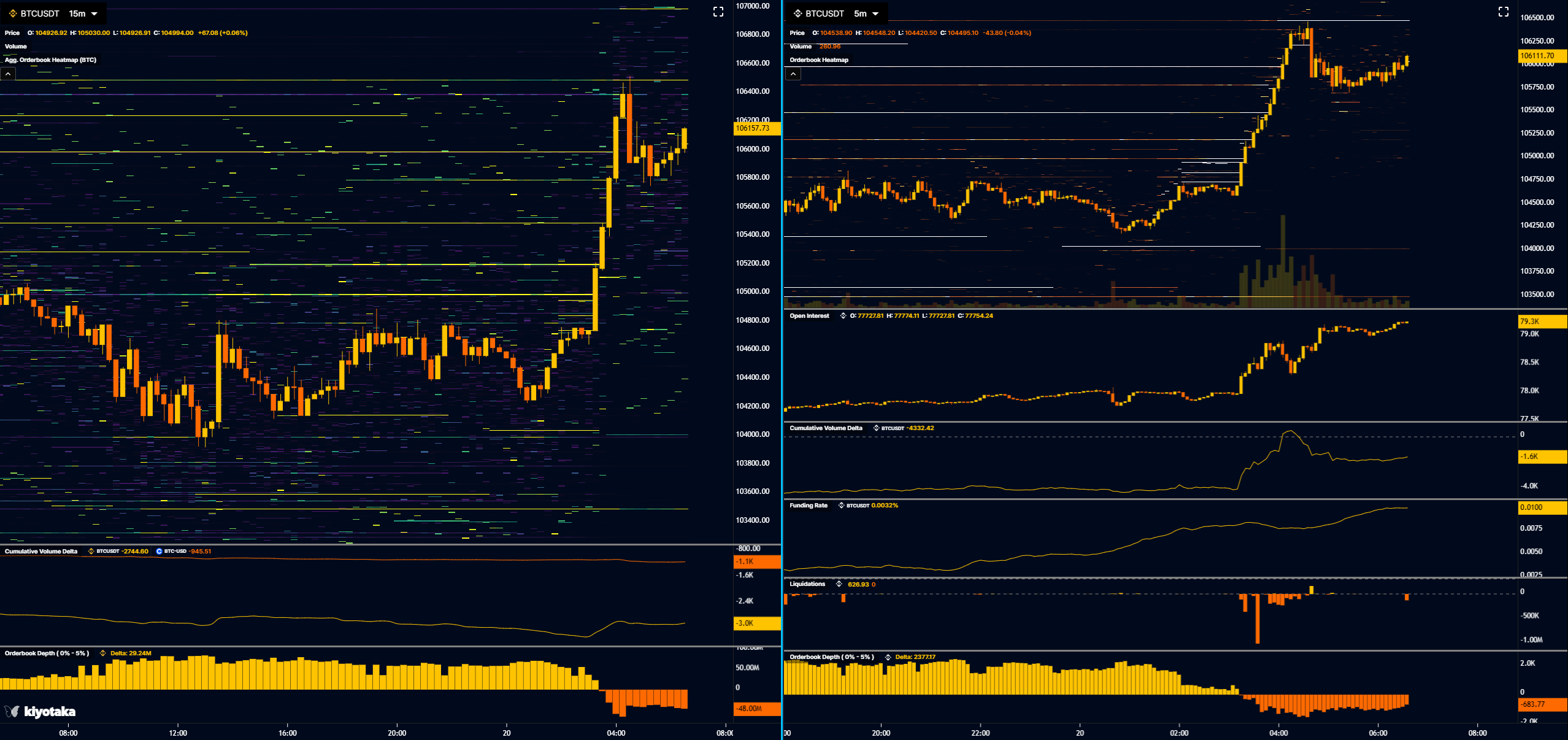The image size is (1568, 740).
Task: Open 5m timeframe dropdown arrow
Action: pyautogui.click(x=875, y=13)
